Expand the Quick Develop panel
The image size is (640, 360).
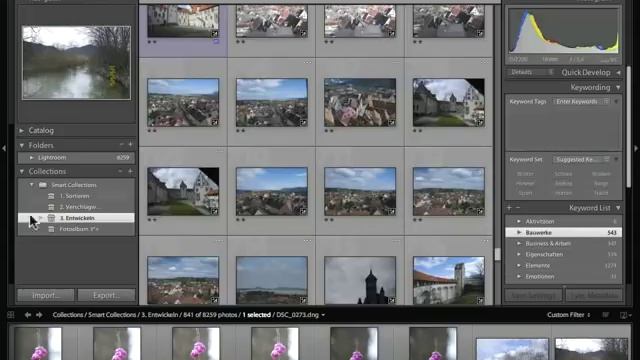[618, 73]
